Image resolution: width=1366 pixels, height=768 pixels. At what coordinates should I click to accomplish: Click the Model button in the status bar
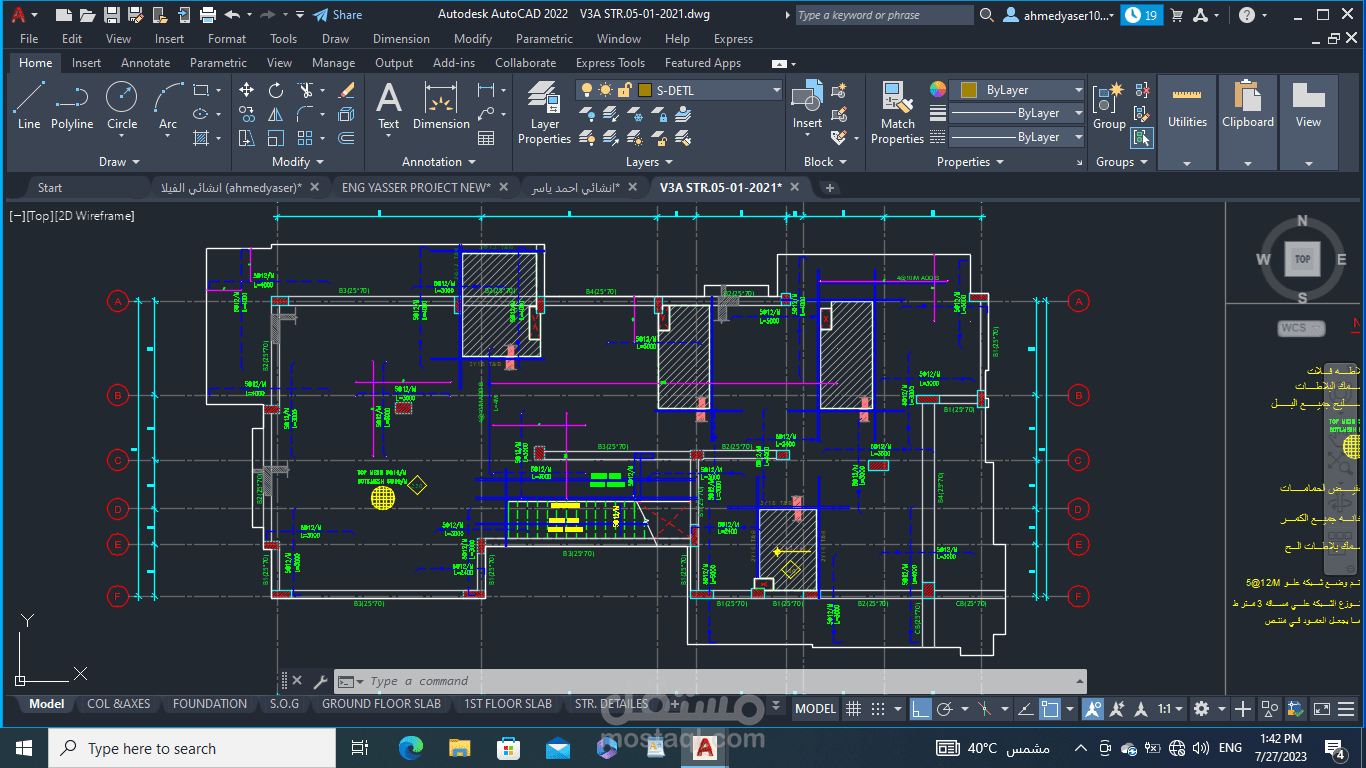(815, 708)
